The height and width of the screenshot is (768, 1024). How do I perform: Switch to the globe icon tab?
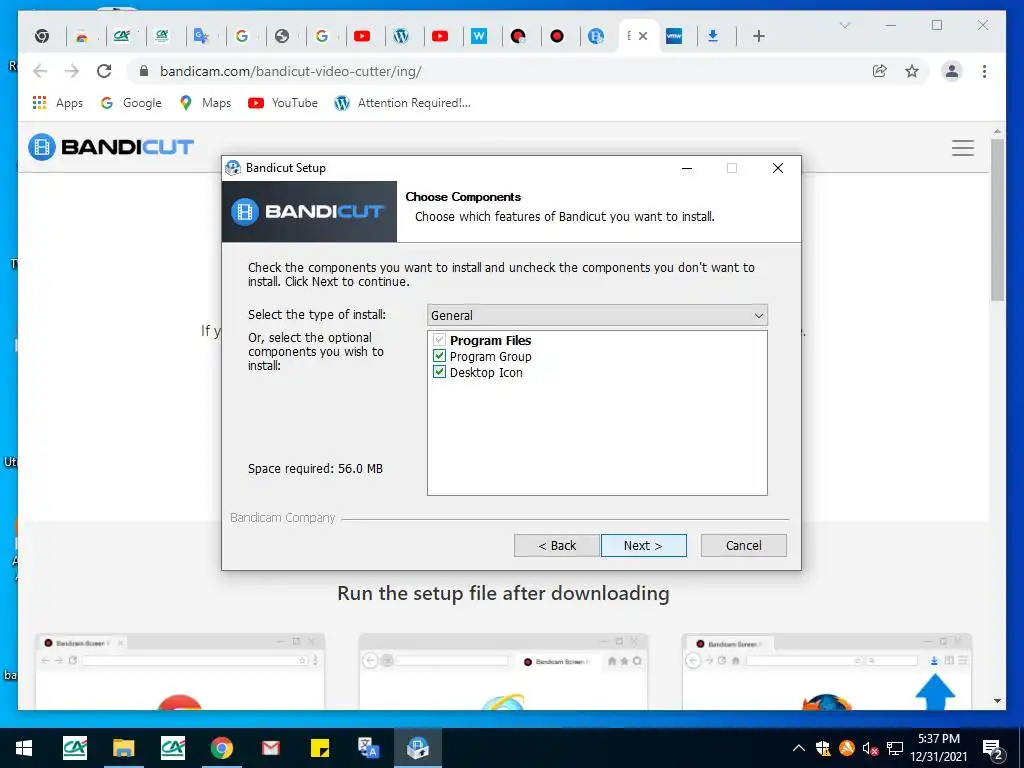[x=281, y=36]
